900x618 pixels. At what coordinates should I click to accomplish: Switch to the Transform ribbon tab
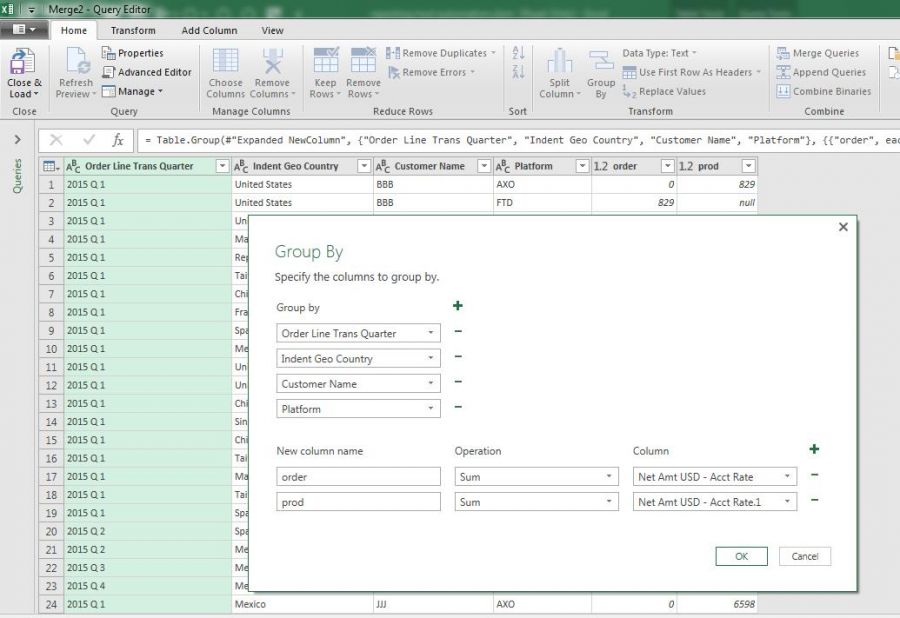point(133,30)
